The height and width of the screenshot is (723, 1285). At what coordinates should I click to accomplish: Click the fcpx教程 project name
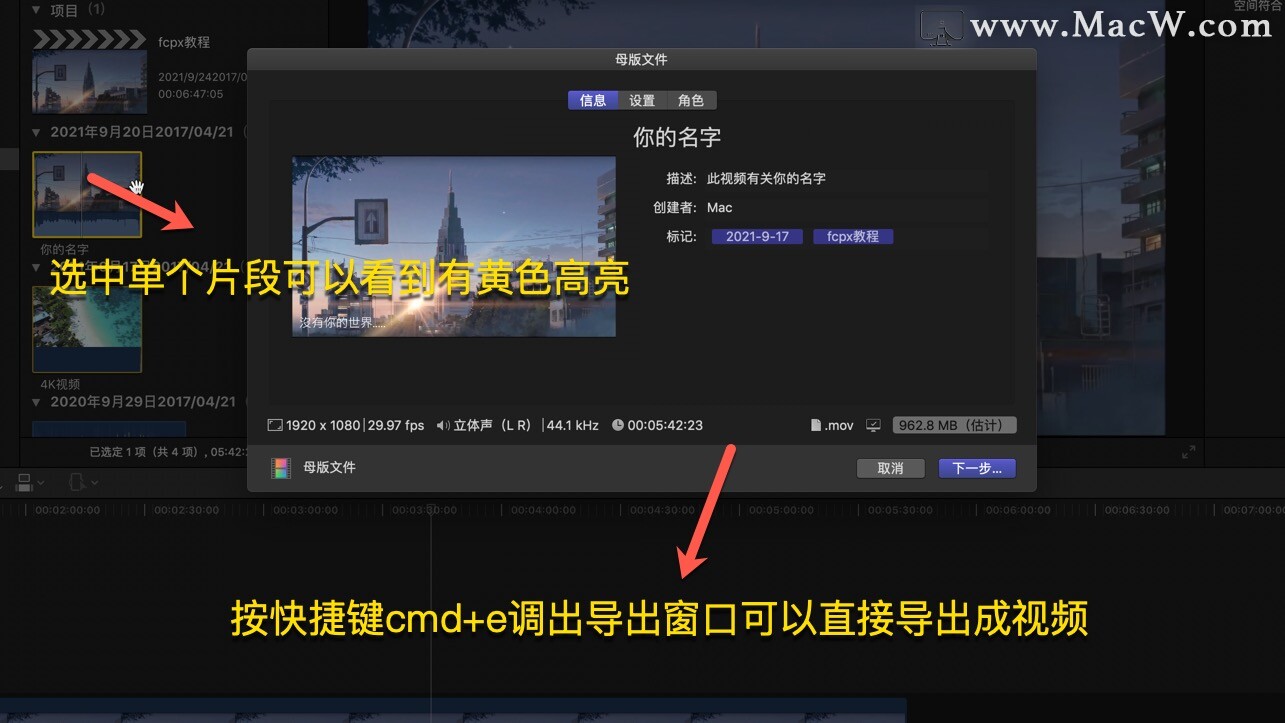(184, 42)
